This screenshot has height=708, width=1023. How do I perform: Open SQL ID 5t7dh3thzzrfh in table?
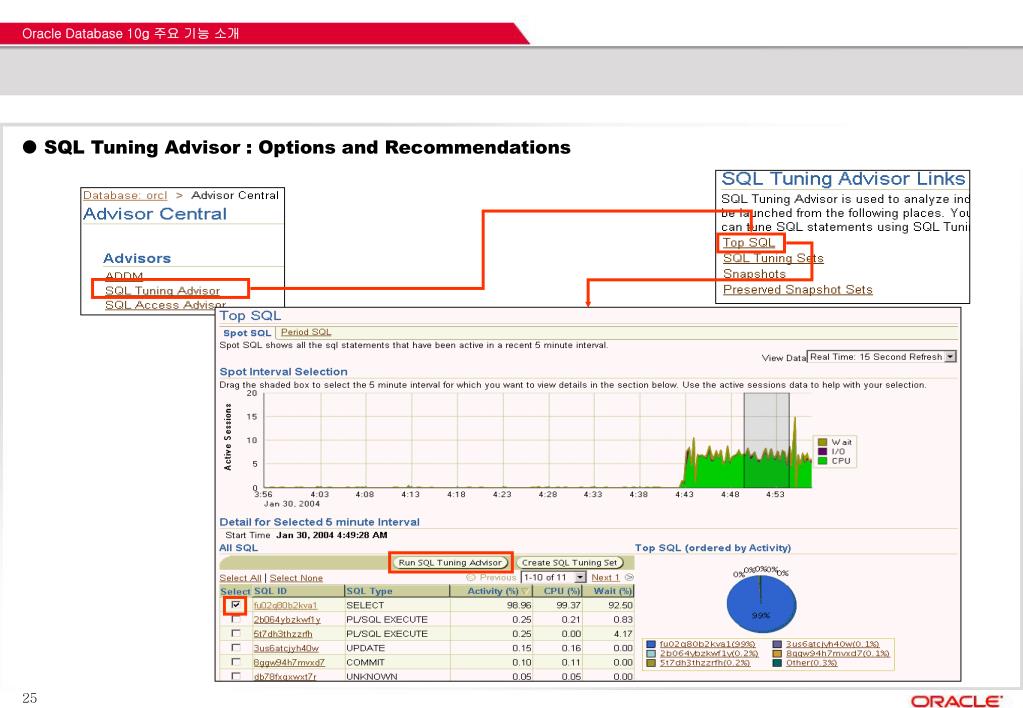[x=282, y=634]
